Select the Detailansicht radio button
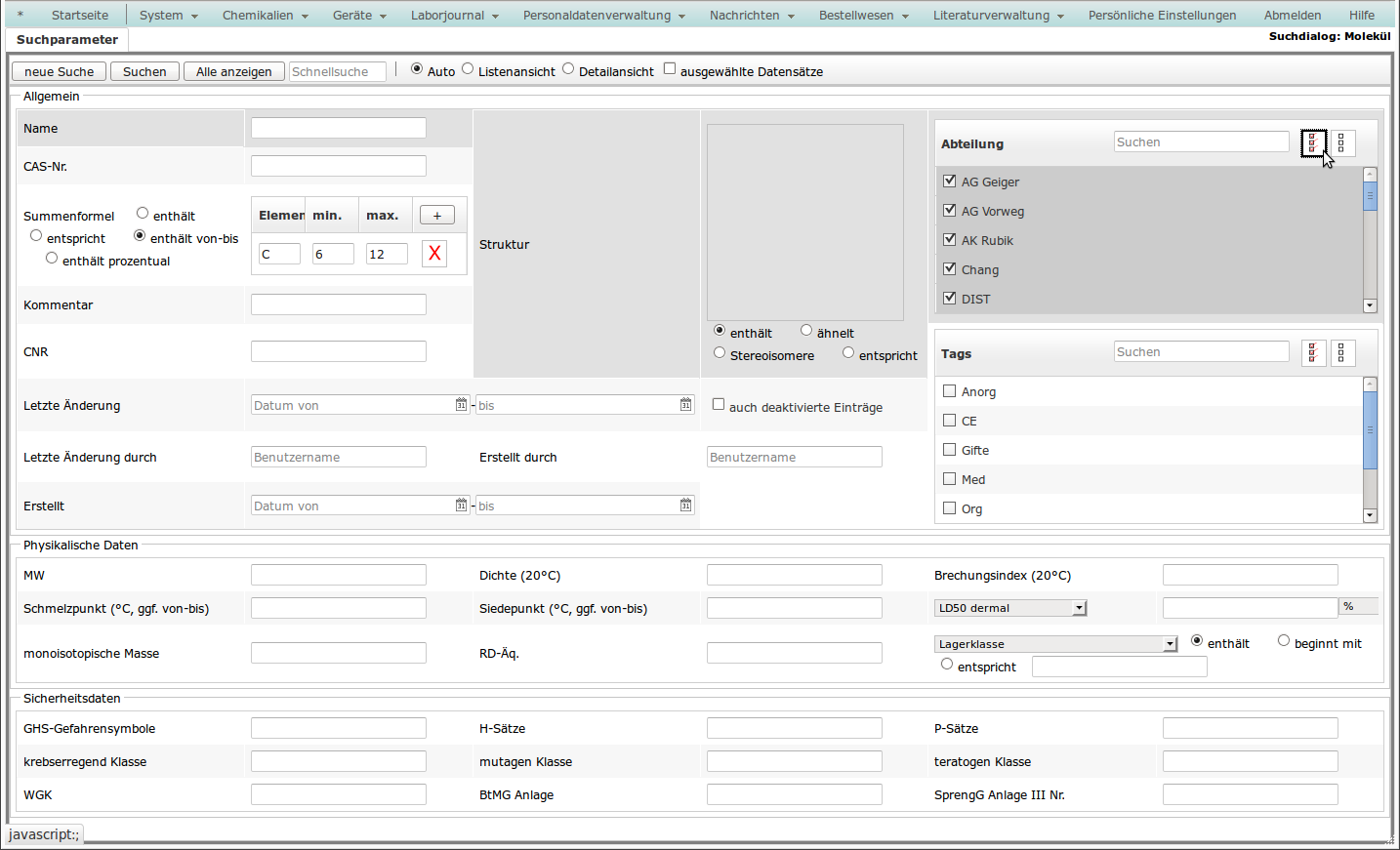1400x850 pixels. (568, 69)
